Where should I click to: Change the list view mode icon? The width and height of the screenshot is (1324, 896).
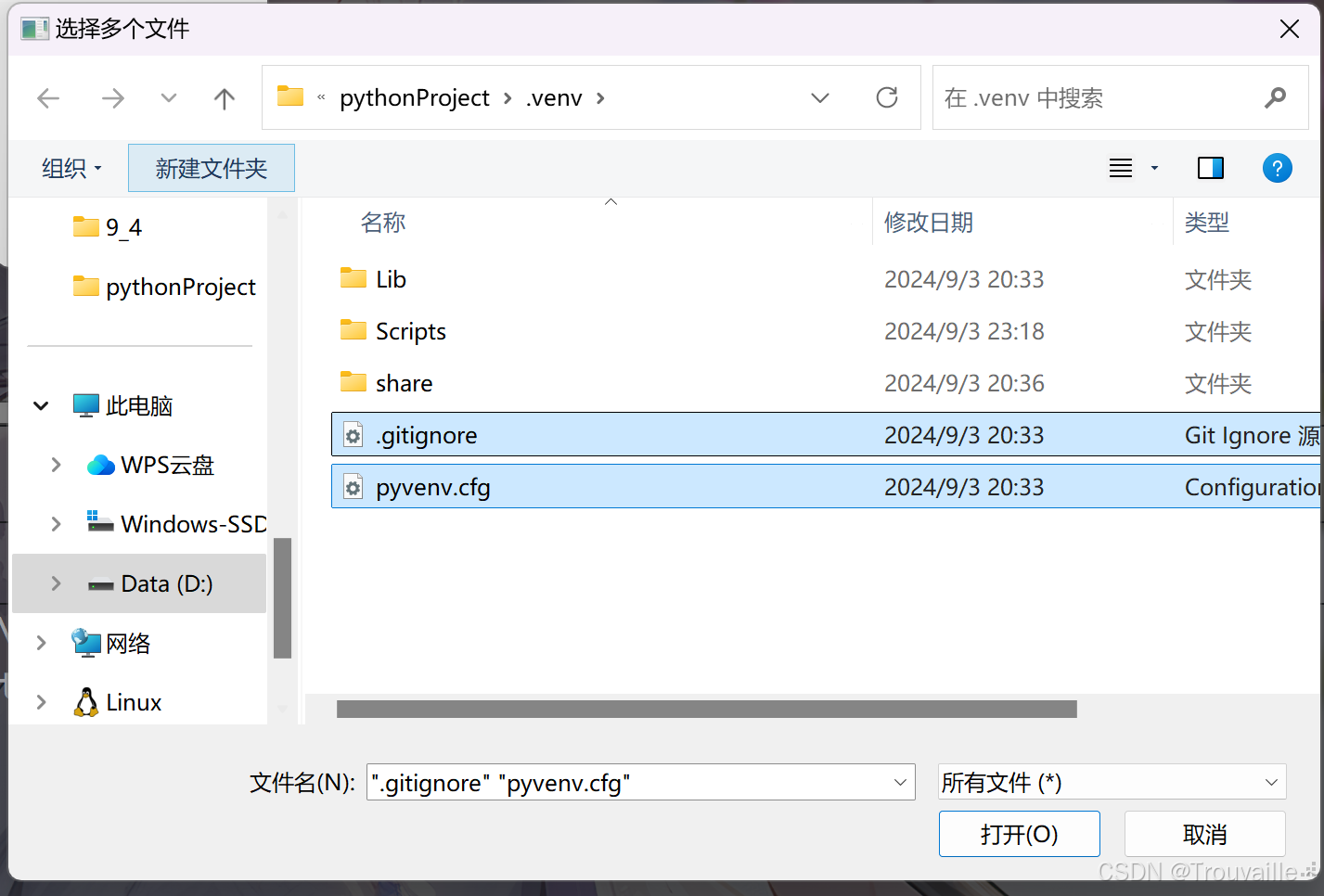[1120, 168]
